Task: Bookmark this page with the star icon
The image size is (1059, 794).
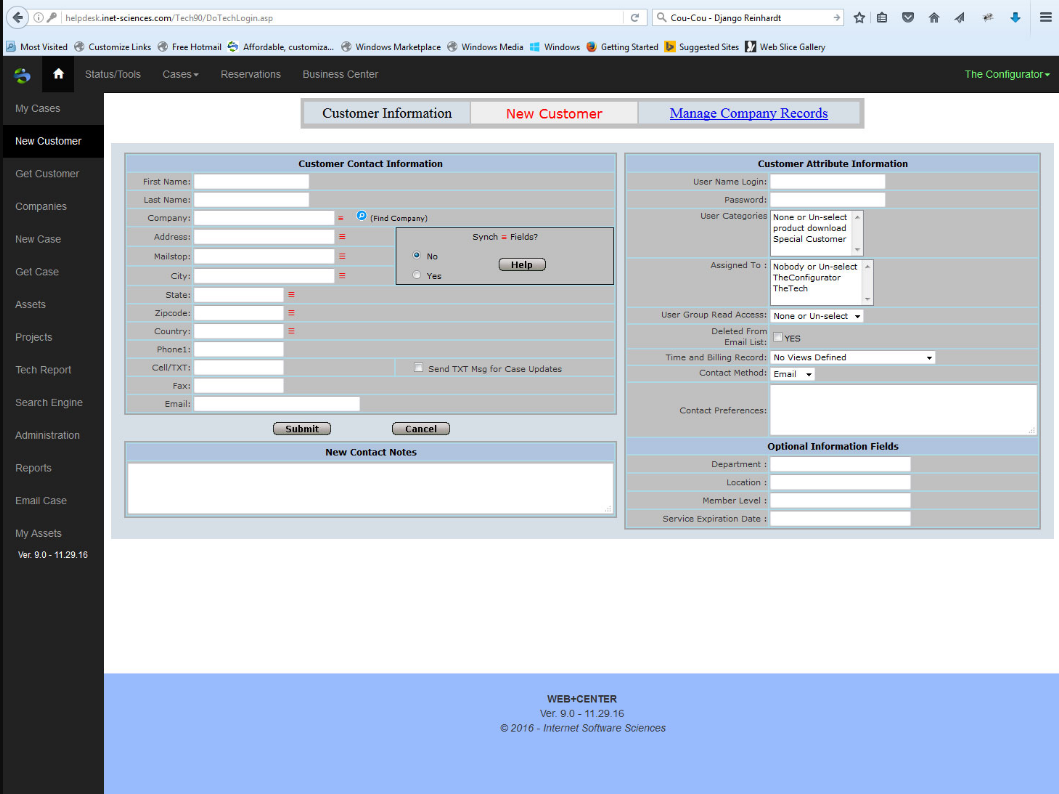Action: (857, 17)
